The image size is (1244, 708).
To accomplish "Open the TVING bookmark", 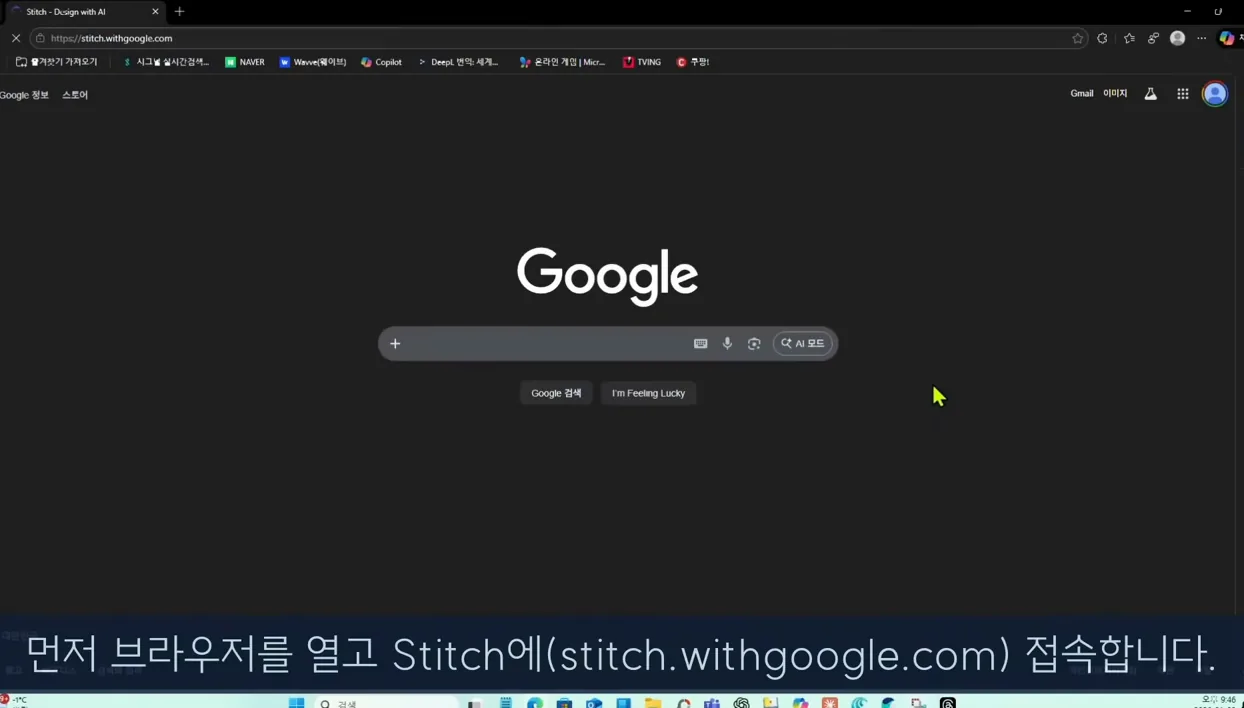I will pyautogui.click(x=642, y=62).
